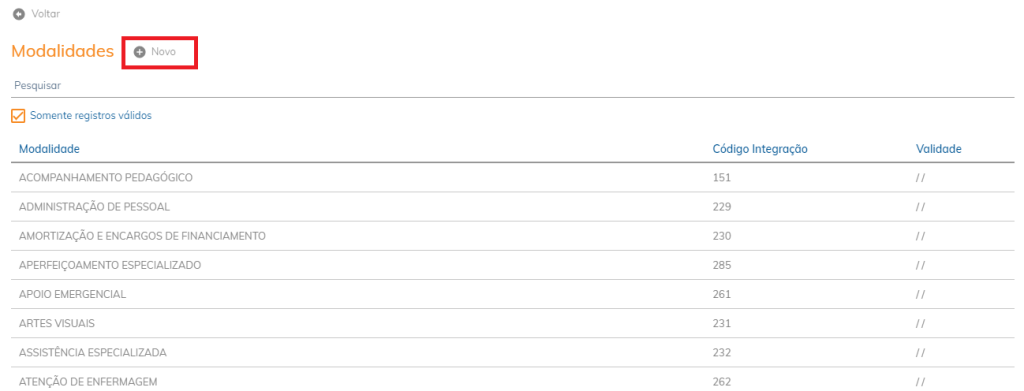The height and width of the screenshot is (391, 1024).
Task: Sort by Validade column header
Action: pyautogui.click(x=938, y=149)
